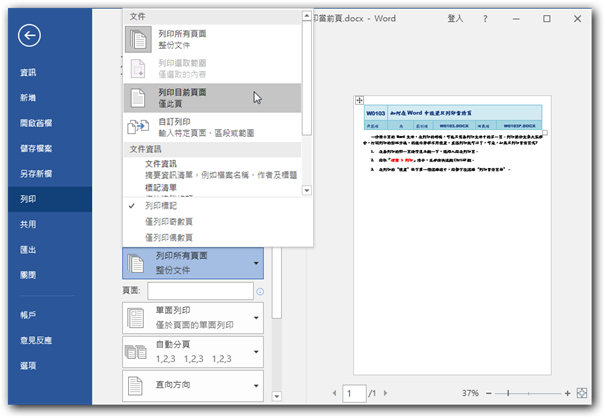The width and height of the screenshot is (605, 418).
Task: Open 帳戶 settings
Action: coord(28,315)
